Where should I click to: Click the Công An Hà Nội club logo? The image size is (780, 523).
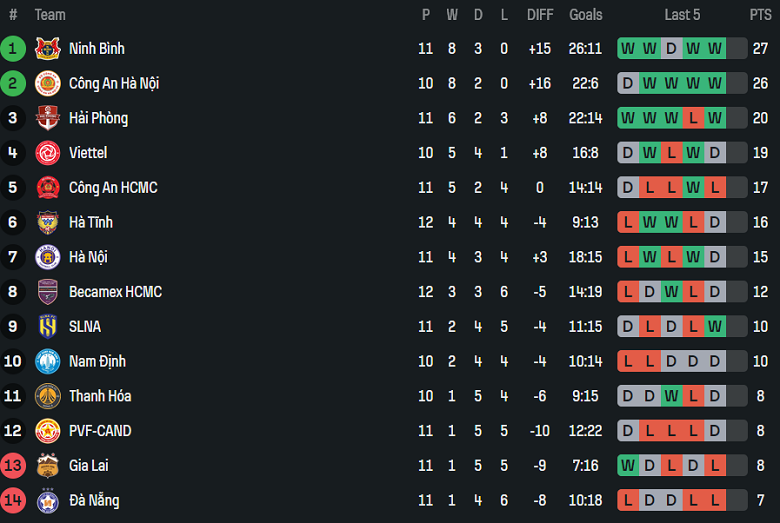(47, 83)
